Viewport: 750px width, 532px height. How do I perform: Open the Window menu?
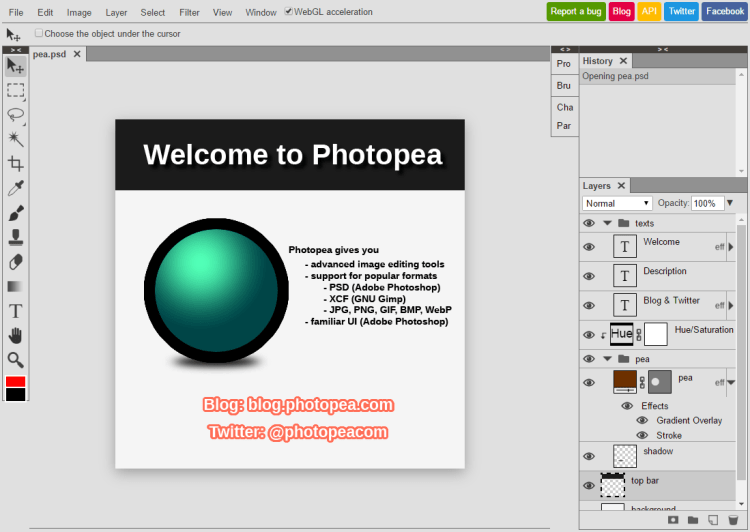click(x=261, y=12)
